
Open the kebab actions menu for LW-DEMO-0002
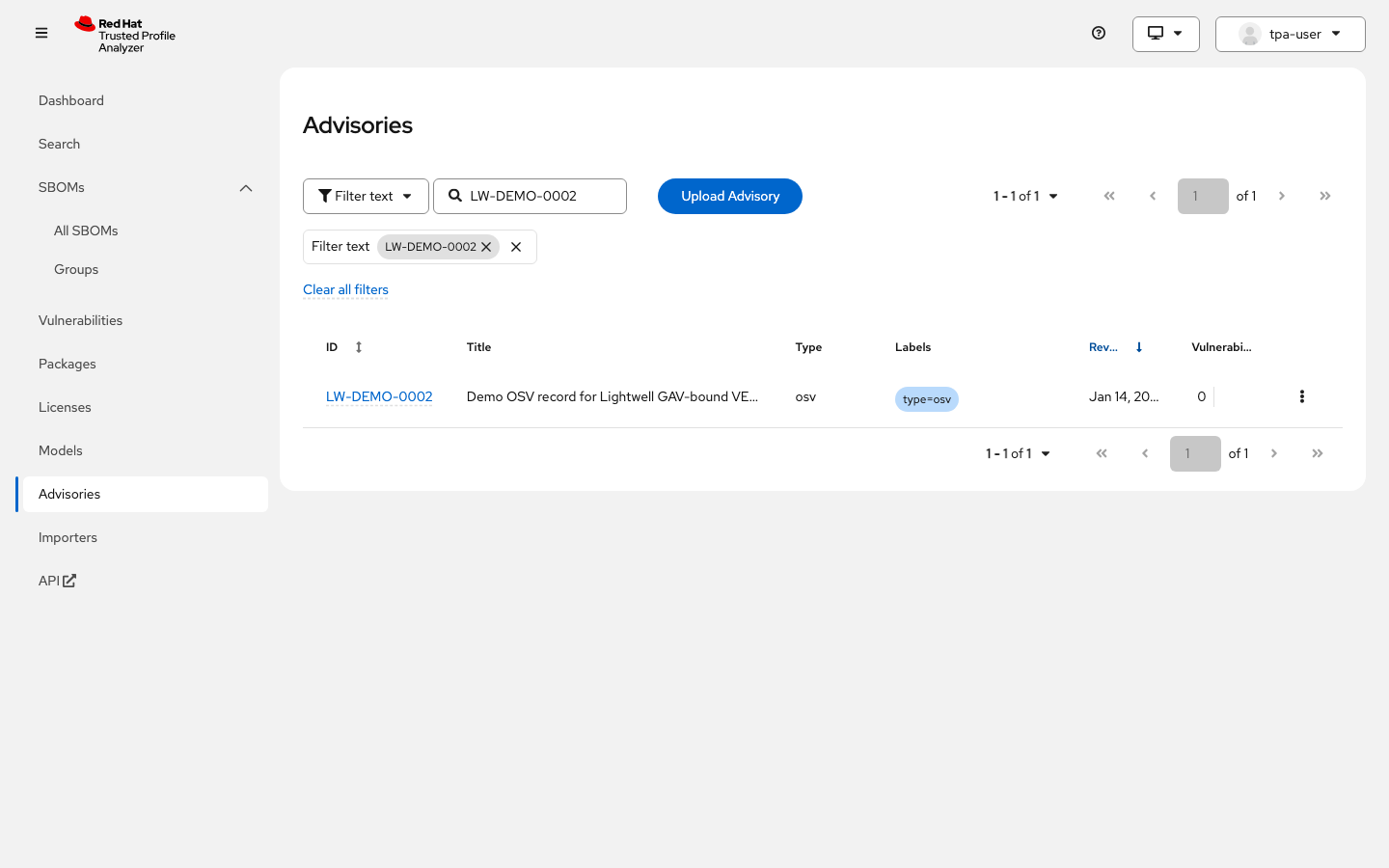click(x=1302, y=396)
